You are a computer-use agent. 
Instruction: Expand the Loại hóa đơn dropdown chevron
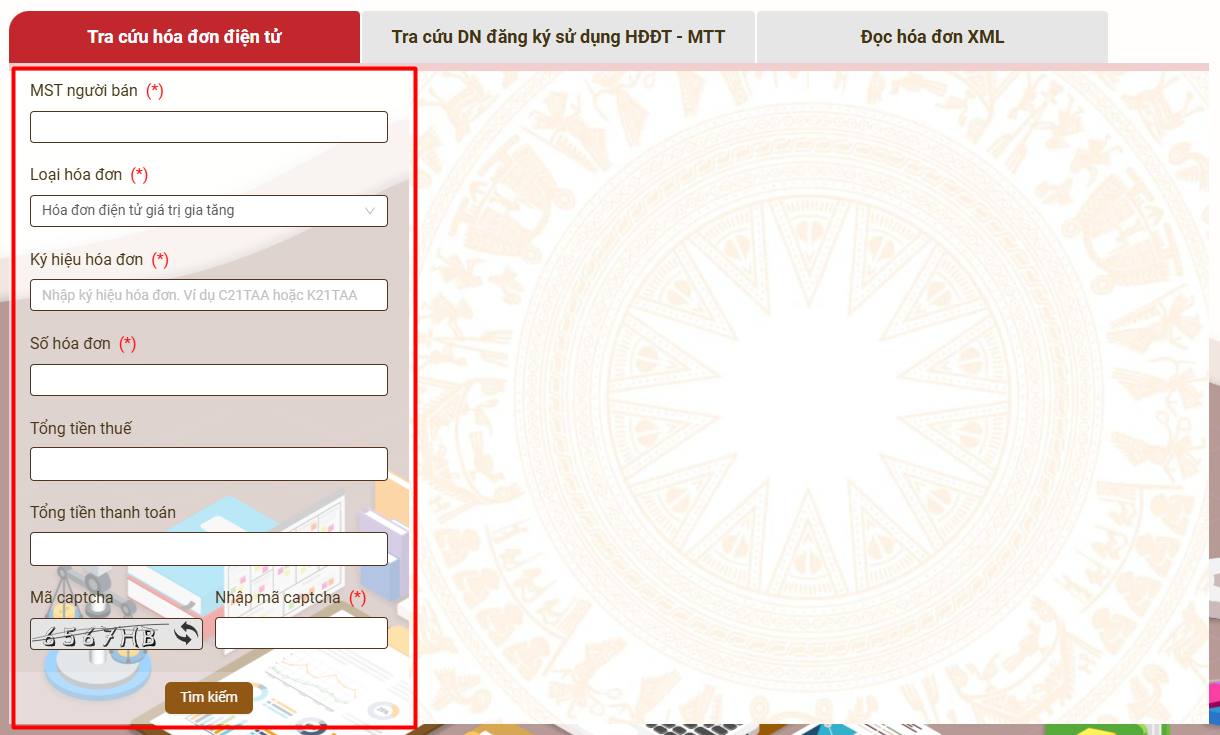pos(370,211)
